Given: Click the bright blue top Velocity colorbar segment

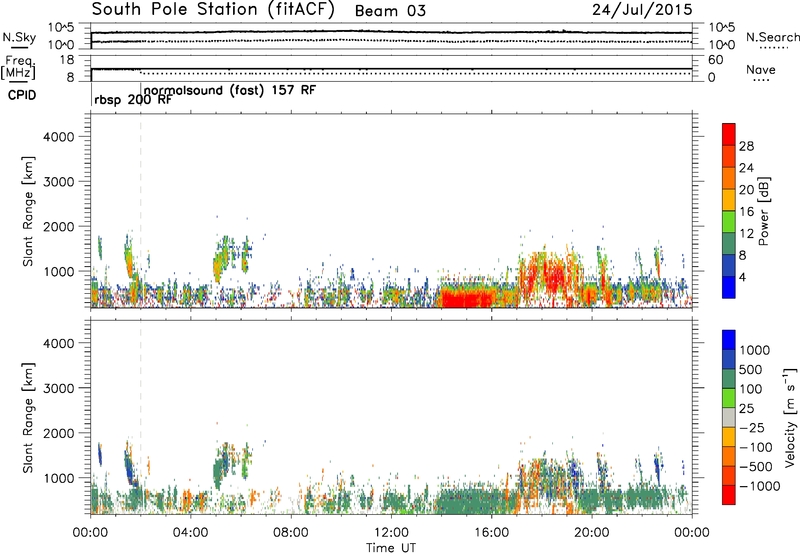Looking at the screenshot, I should (729, 340).
